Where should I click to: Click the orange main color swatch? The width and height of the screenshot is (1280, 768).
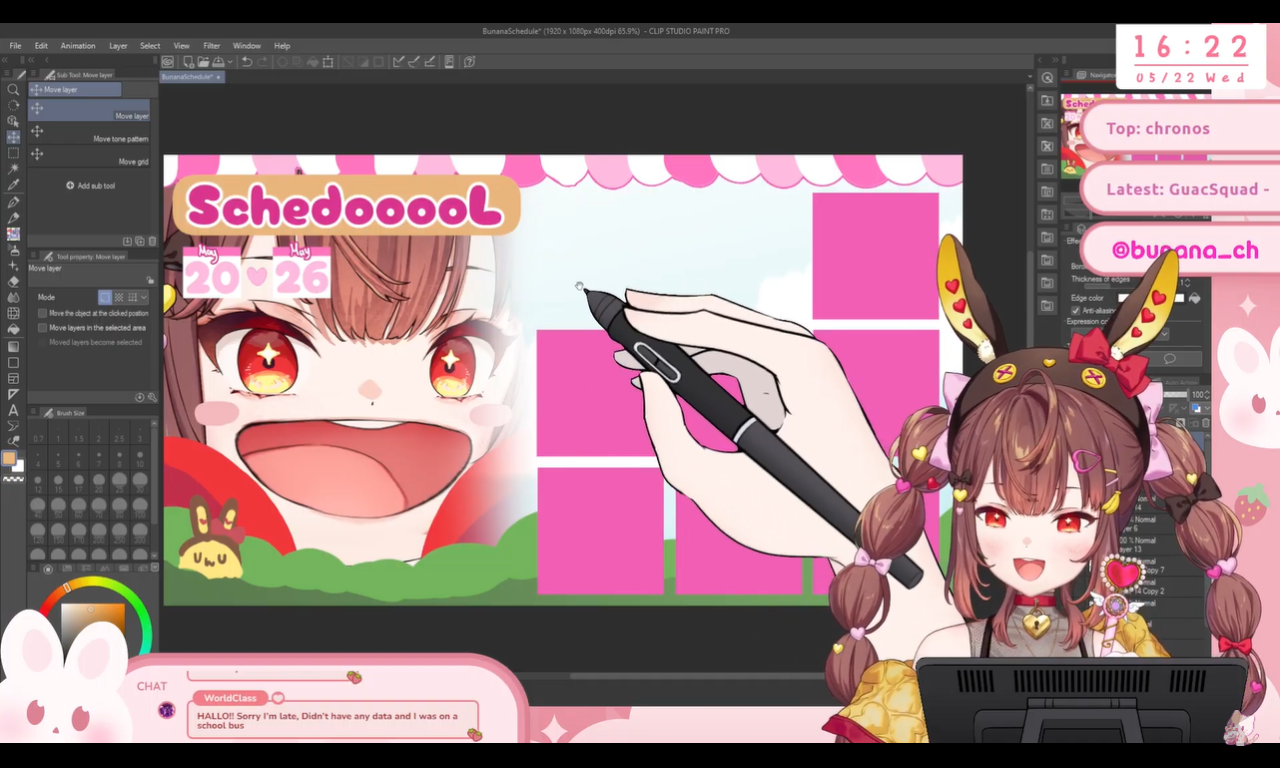click(x=9, y=458)
